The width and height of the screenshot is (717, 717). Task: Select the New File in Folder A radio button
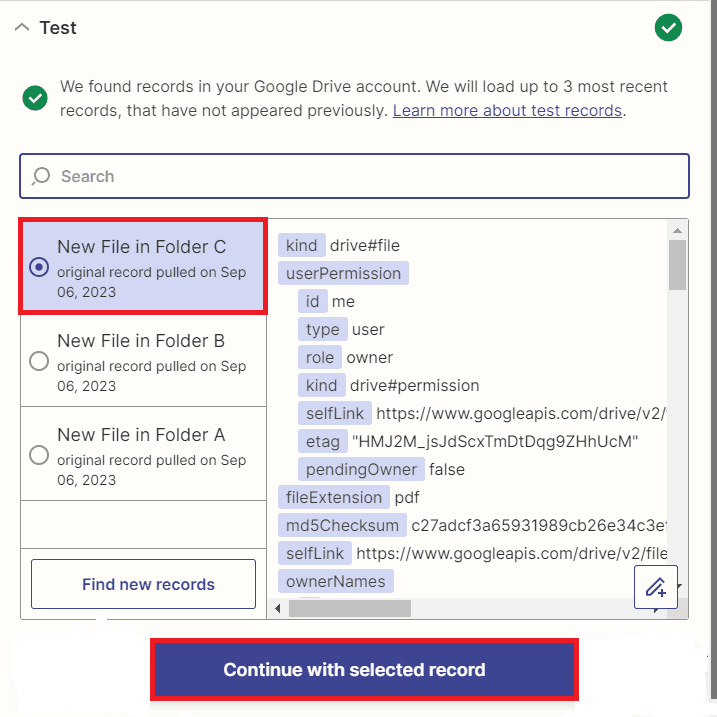coord(39,455)
